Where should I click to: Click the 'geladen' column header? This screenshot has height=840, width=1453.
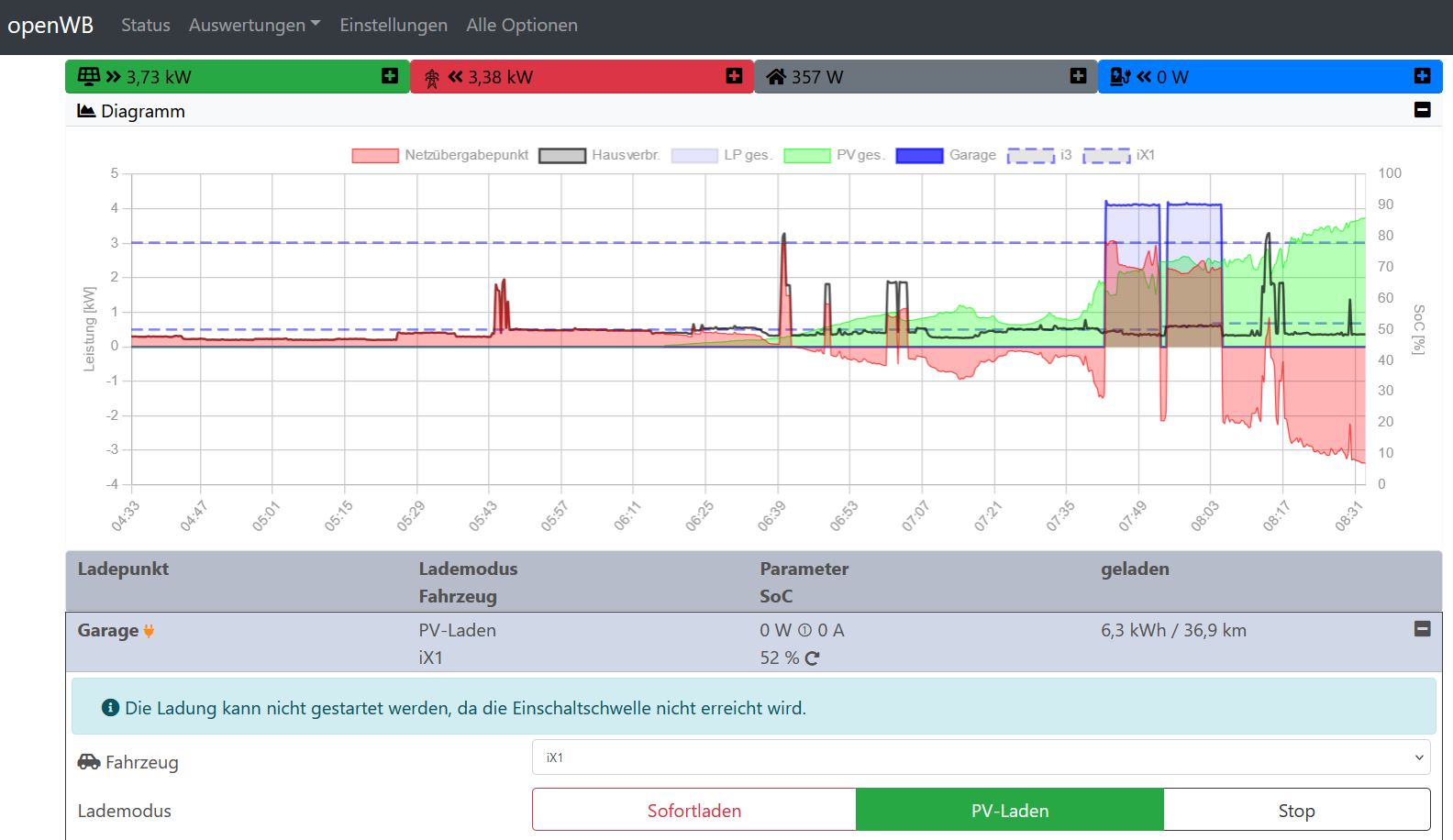click(1135, 569)
